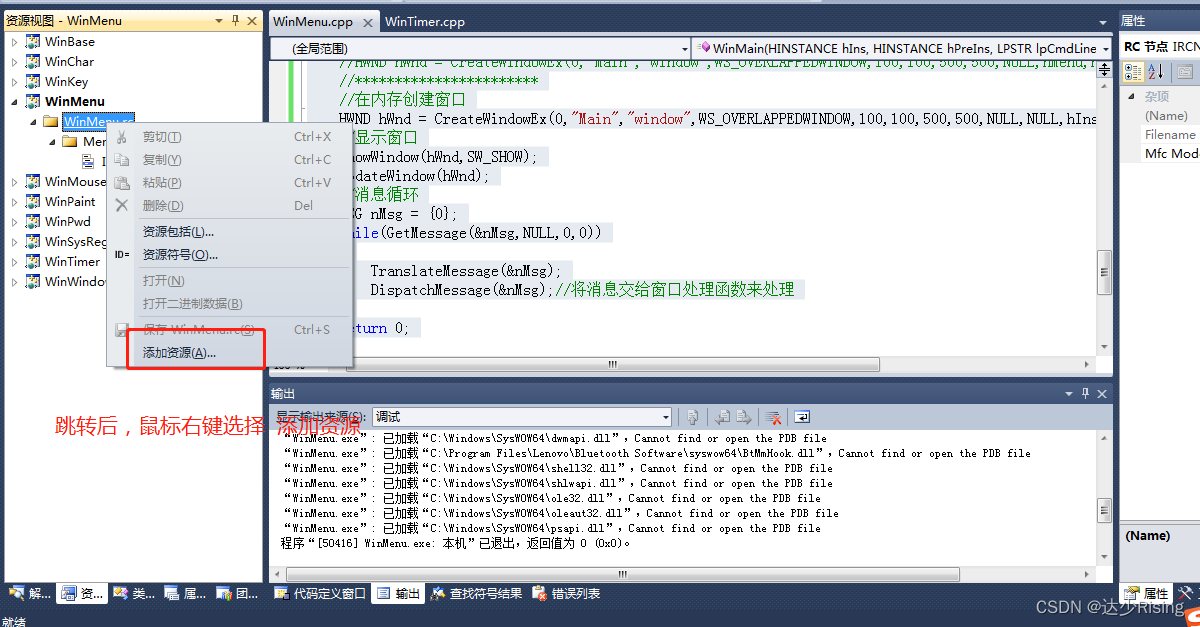The height and width of the screenshot is (627, 1200).
Task: Go to previous message in output toolbar
Action: 721,417
